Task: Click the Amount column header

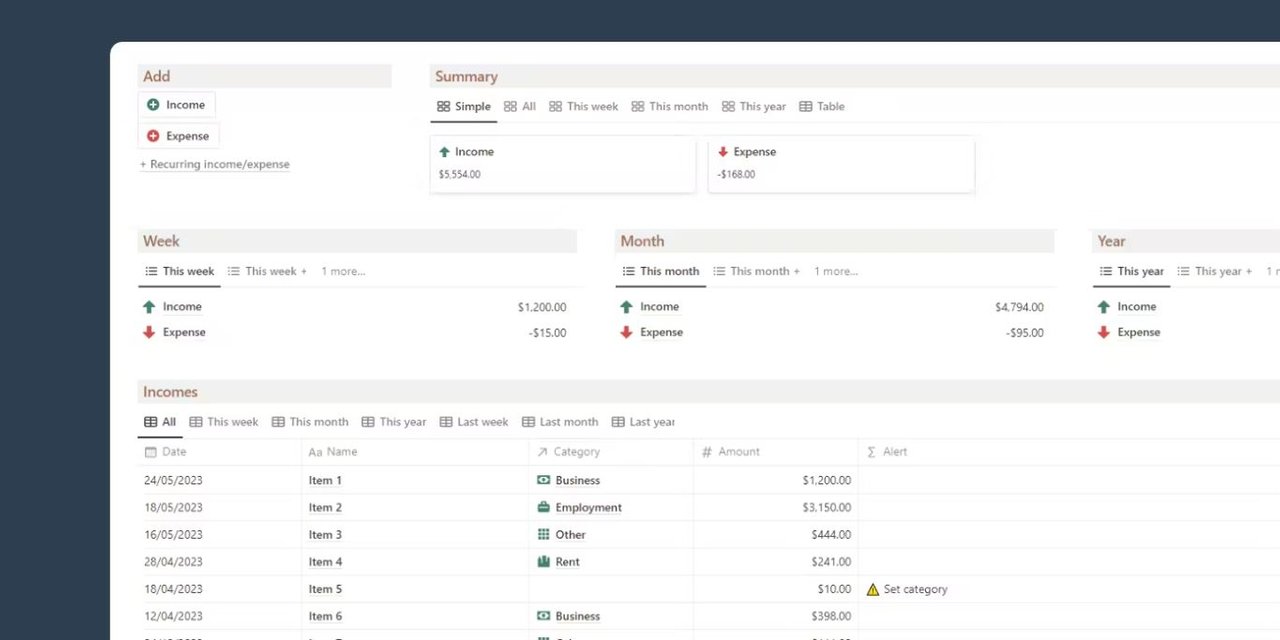Action: click(776, 452)
